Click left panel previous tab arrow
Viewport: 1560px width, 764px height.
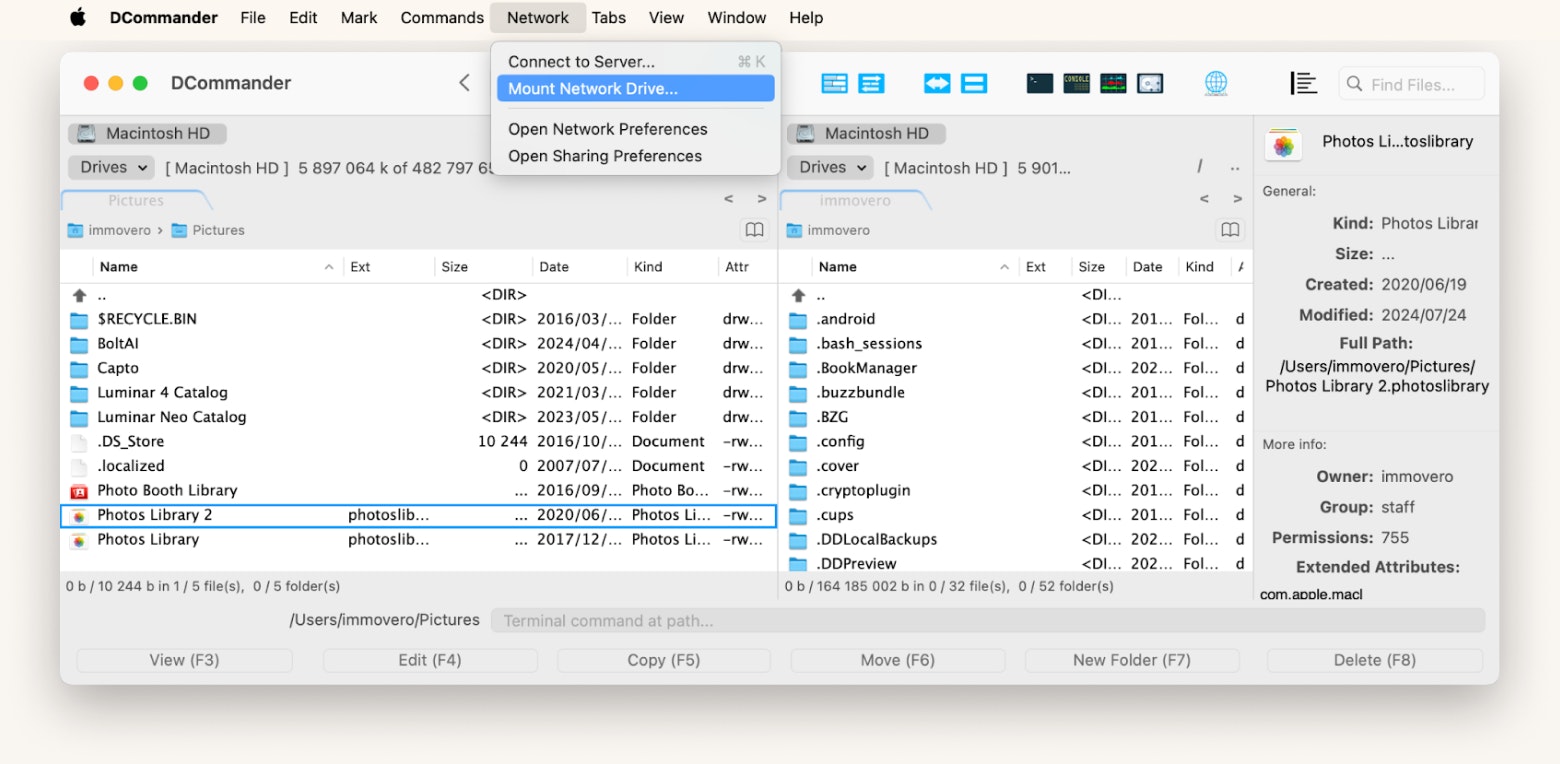729,199
